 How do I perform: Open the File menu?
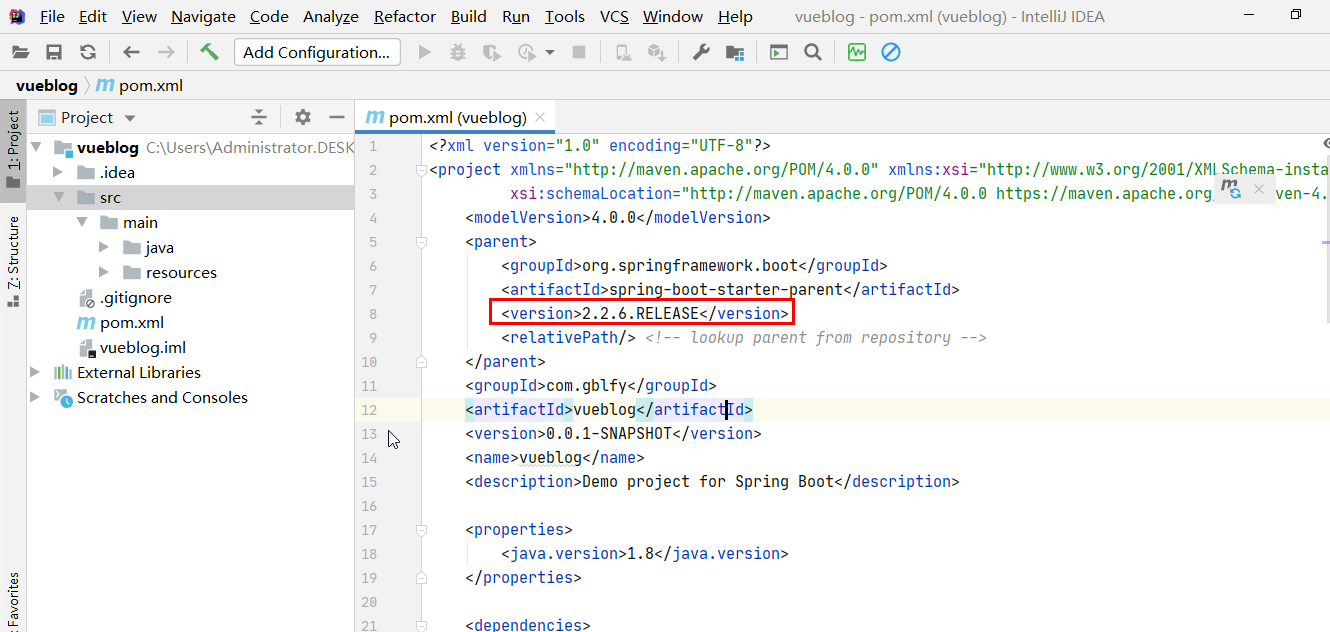(52, 16)
